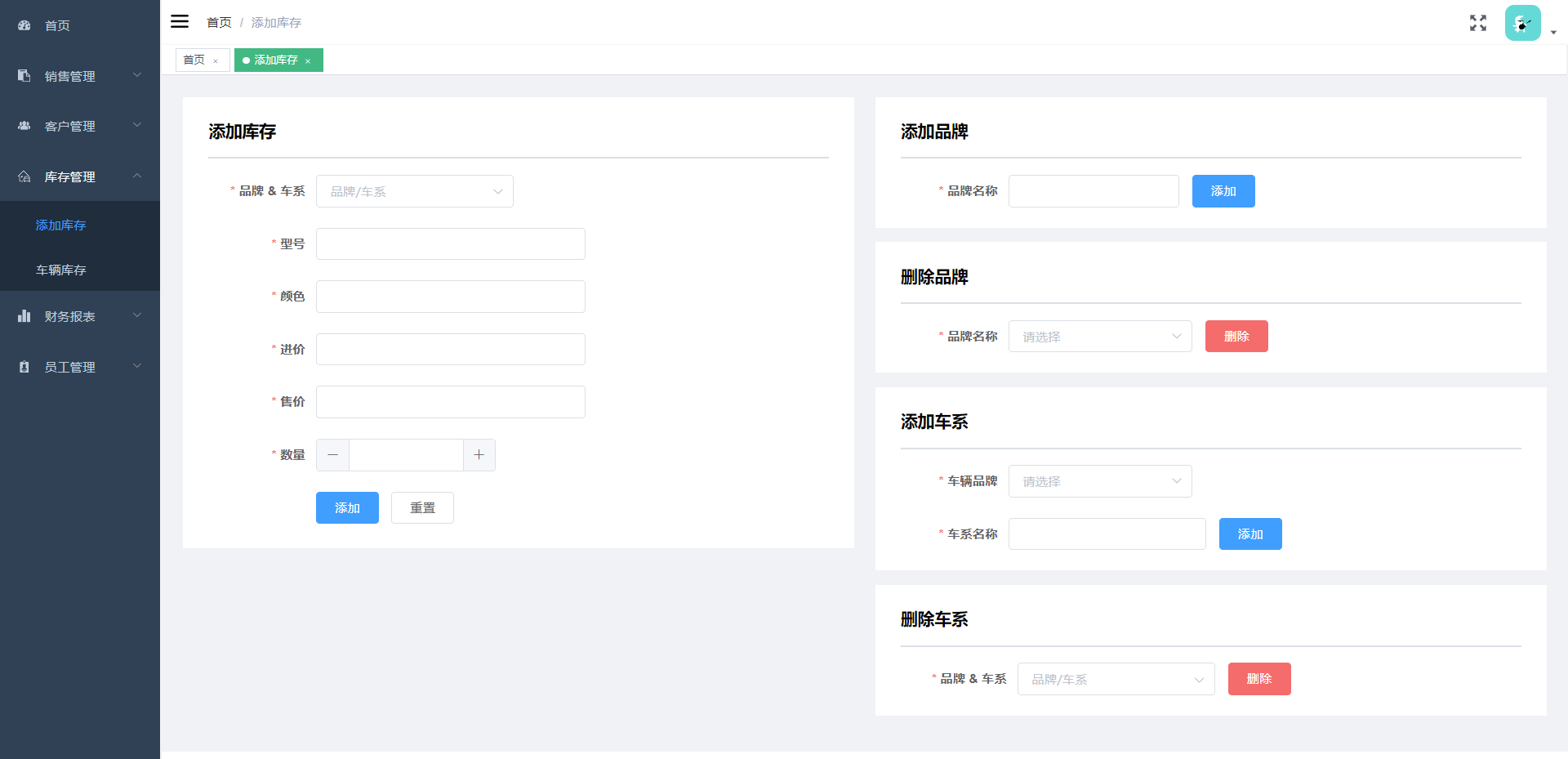The width and height of the screenshot is (1568, 759).
Task: Focus the 型号 input field
Action: tap(451, 243)
